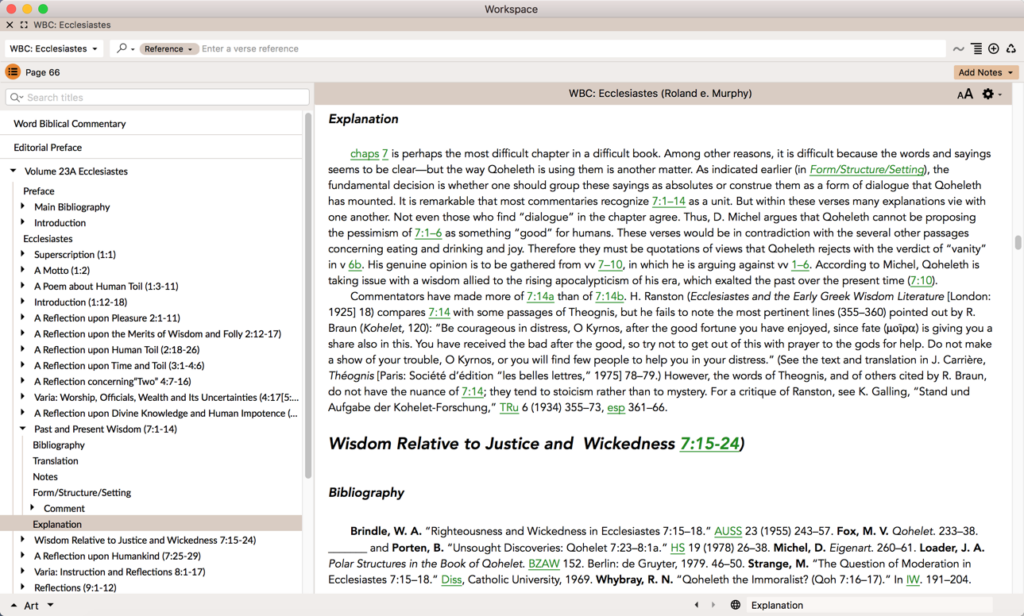Select the Explanation tab at the bottom
Viewport: 1024px width, 616px height.
(x=778, y=604)
